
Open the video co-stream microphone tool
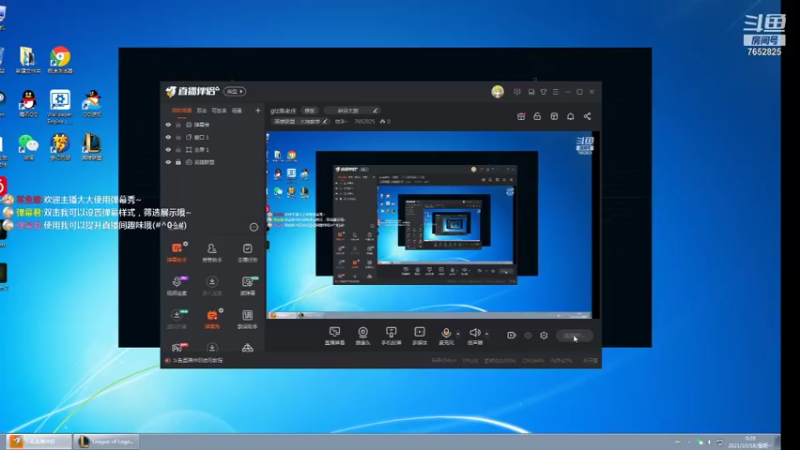177,285
